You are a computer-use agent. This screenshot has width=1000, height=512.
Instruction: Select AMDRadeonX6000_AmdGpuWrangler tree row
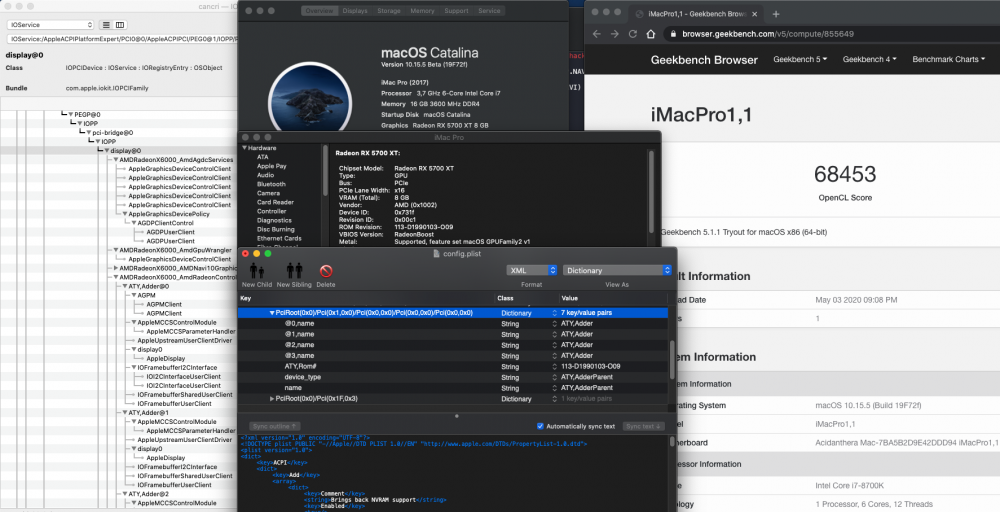175,251
